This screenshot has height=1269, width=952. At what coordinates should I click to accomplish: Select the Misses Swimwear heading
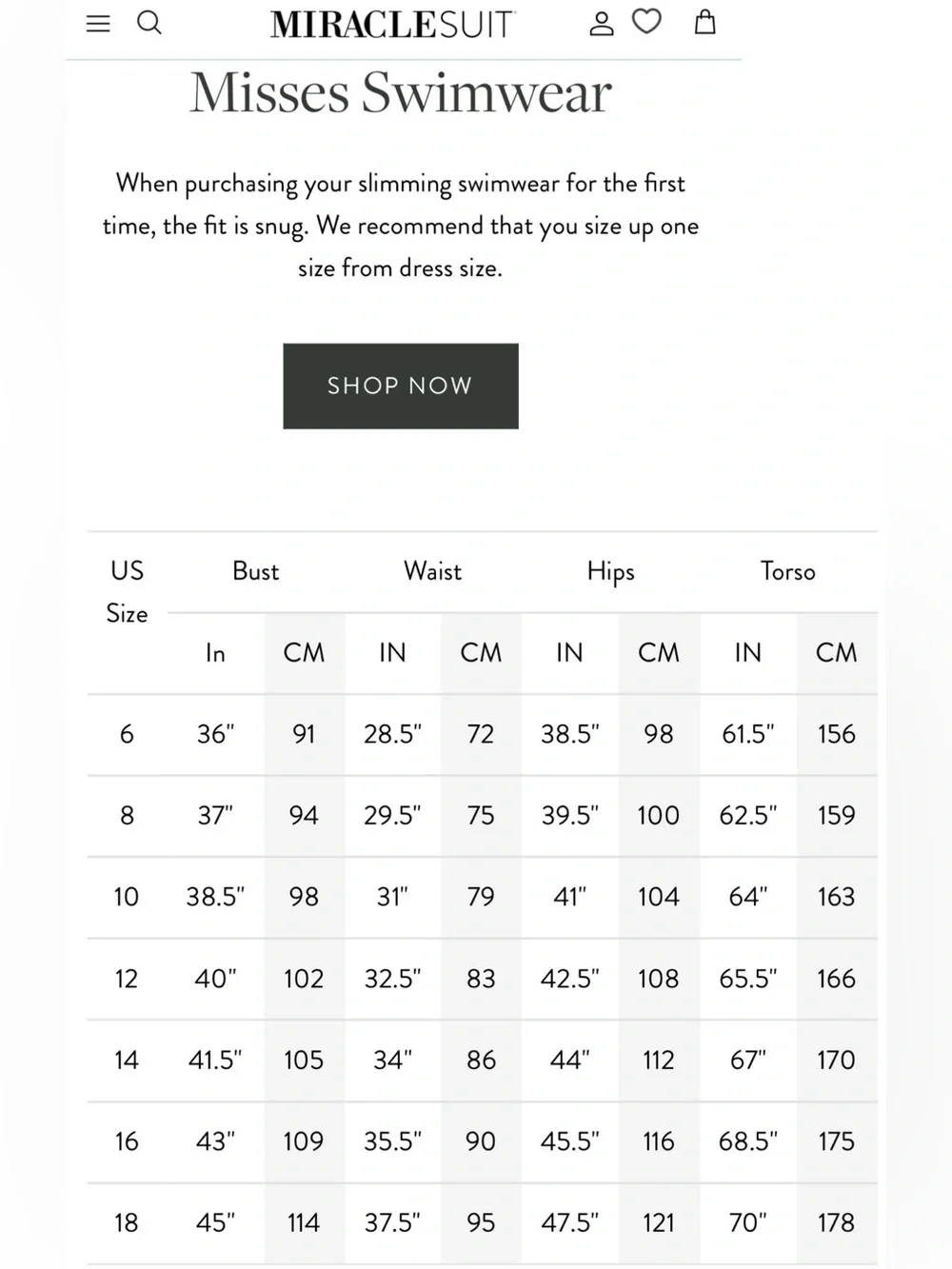[400, 92]
